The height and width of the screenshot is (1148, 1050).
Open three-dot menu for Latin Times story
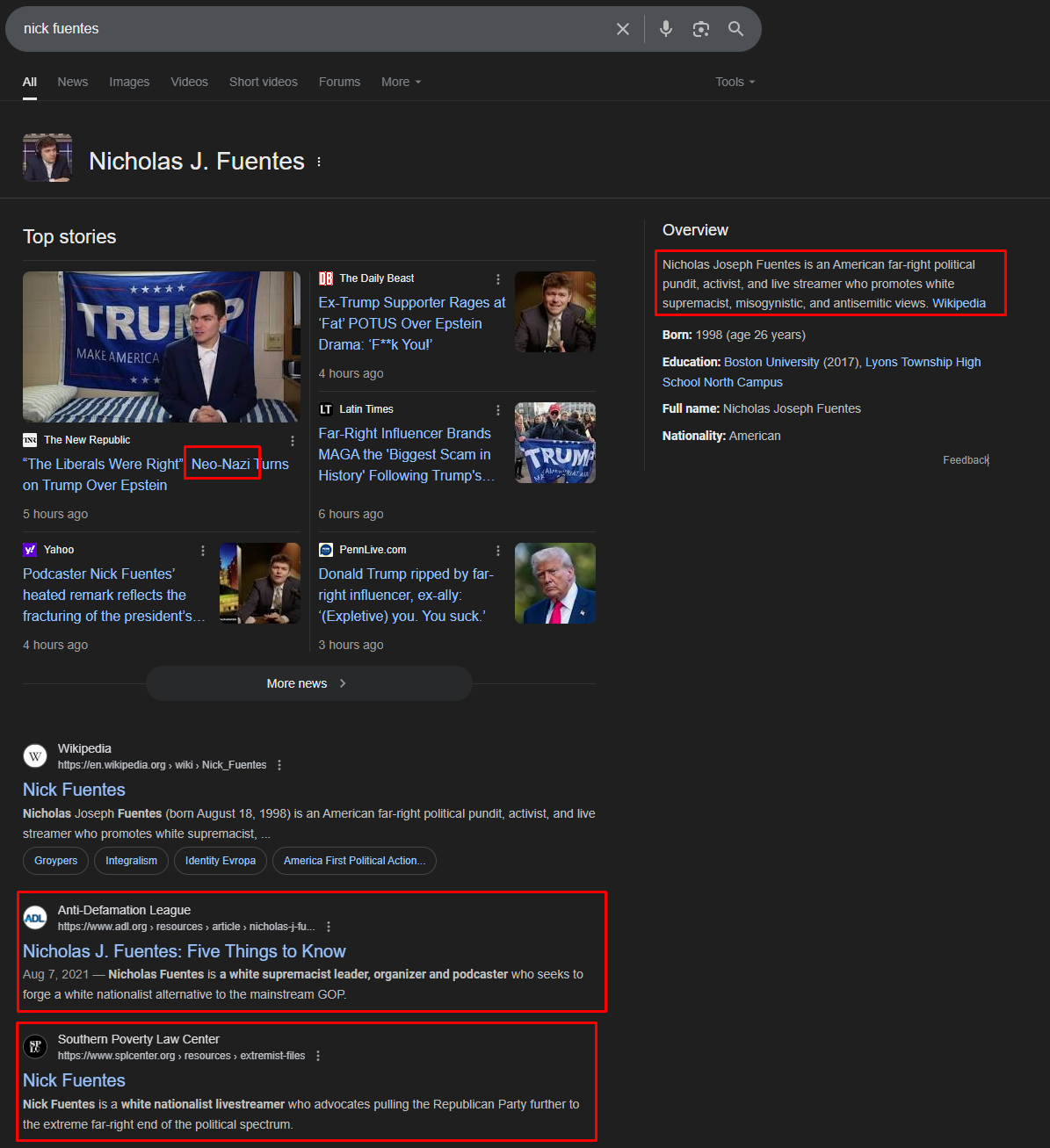click(x=498, y=409)
